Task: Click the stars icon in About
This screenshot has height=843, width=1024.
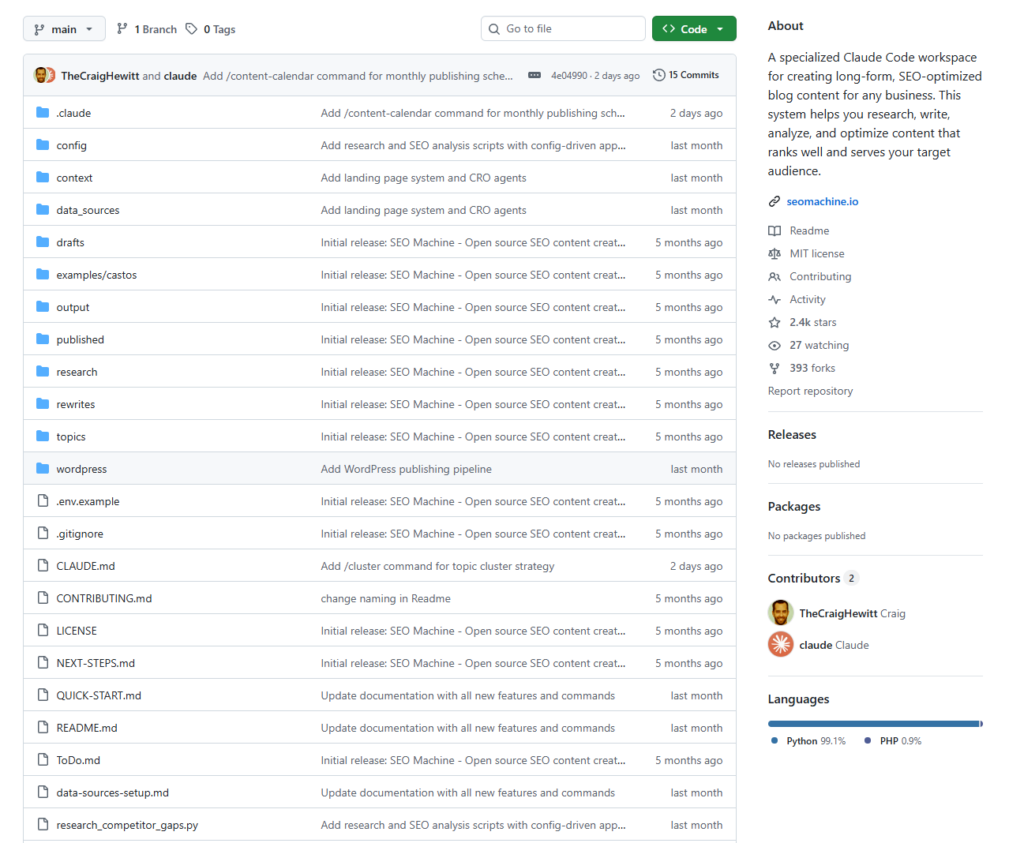Action: (x=774, y=323)
